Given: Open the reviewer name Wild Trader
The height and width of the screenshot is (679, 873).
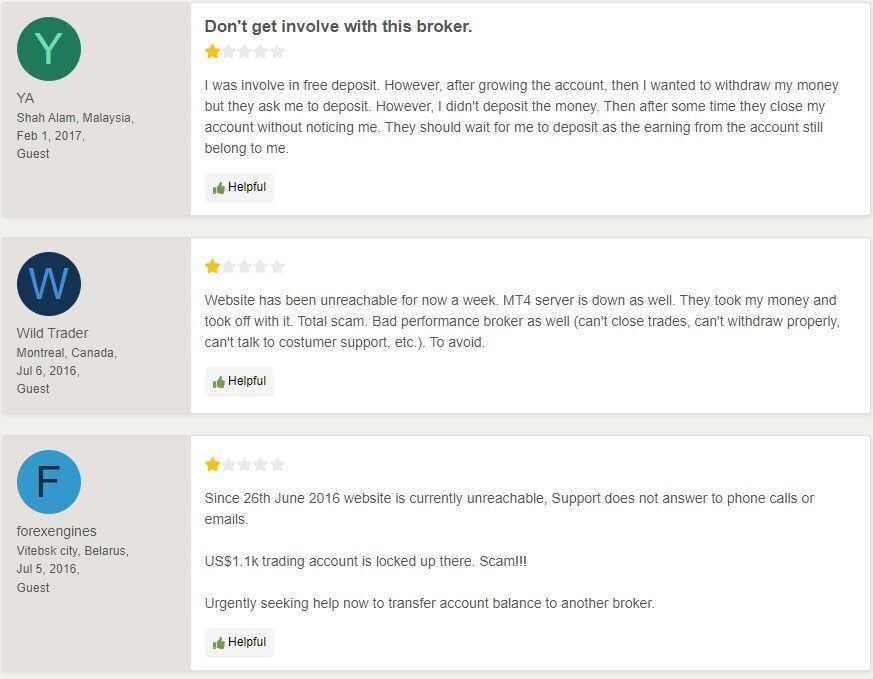Looking at the screenshot, I should pyautogui.click(x=52, y=333).
